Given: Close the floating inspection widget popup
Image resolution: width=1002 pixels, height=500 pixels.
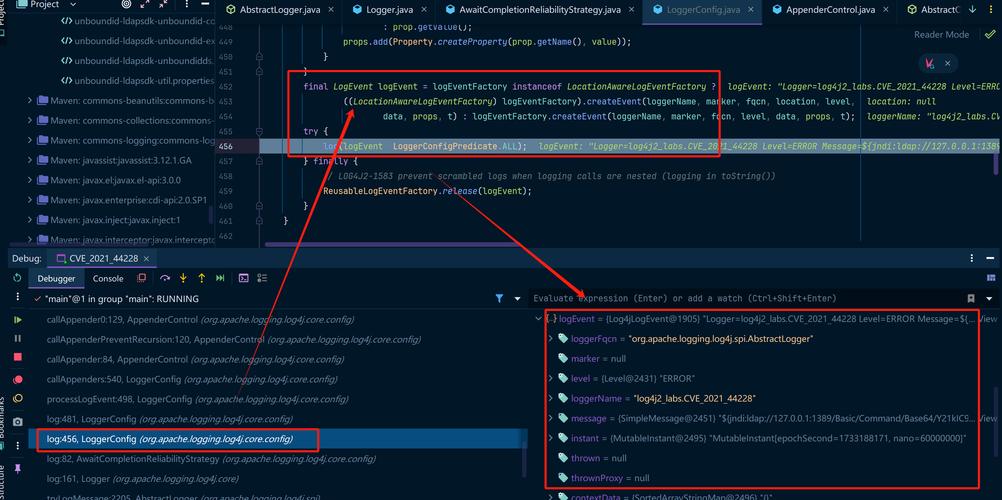Looking at the screenshot, I should (948, 63).
